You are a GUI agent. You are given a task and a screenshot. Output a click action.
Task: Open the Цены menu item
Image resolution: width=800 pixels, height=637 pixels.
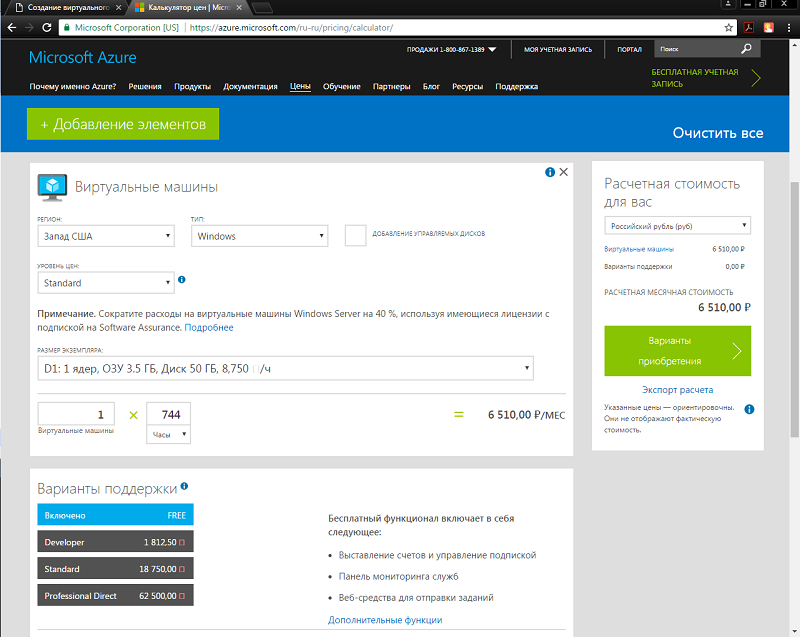pos(300,86)
